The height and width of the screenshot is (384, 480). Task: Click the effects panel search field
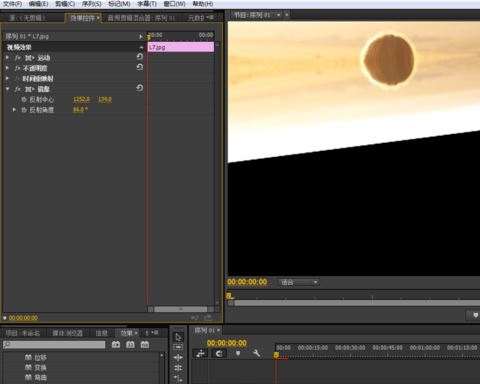54,345
